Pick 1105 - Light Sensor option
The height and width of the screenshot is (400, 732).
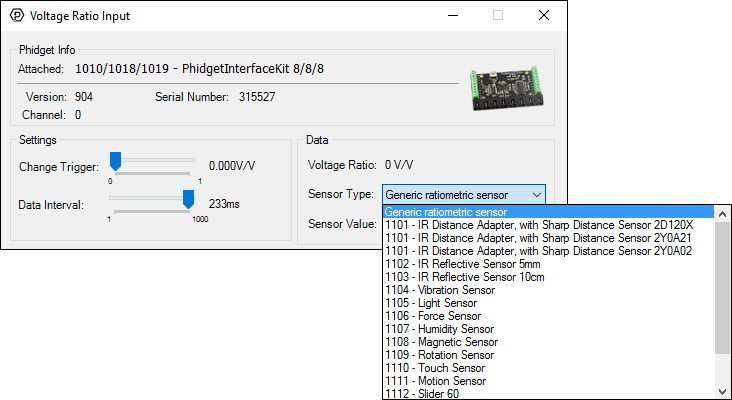pyautogui.click(x=549, y=303)
